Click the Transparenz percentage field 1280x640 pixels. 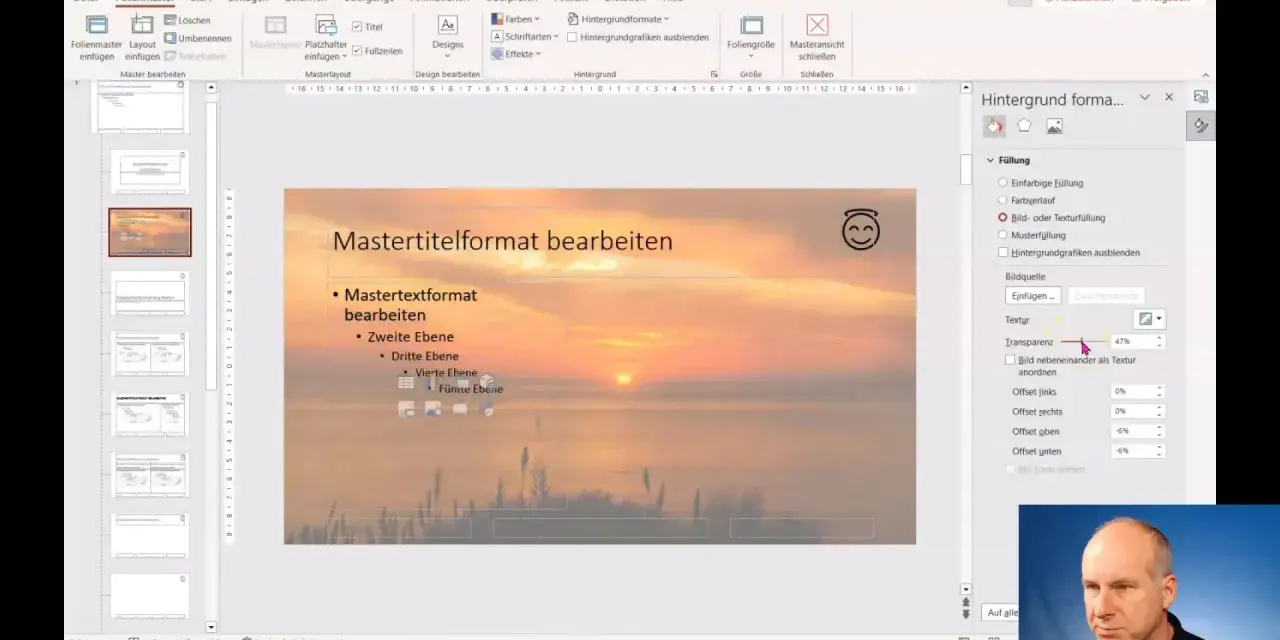click(1132, 342)
